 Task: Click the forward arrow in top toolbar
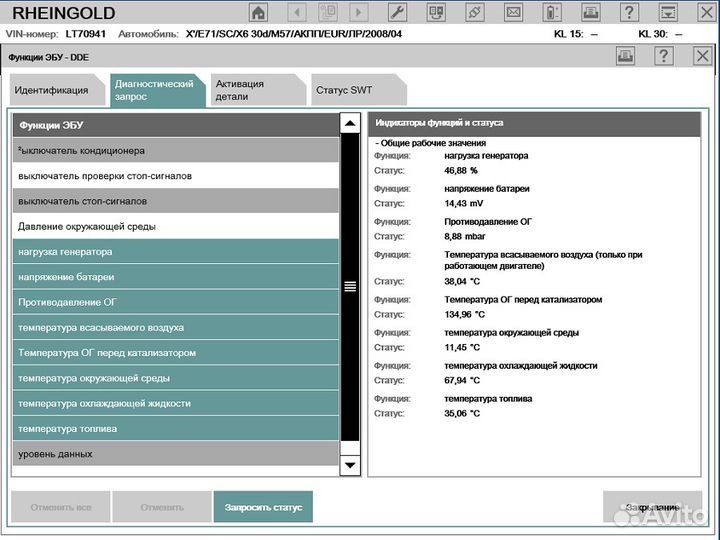click(x=359, y=12)
